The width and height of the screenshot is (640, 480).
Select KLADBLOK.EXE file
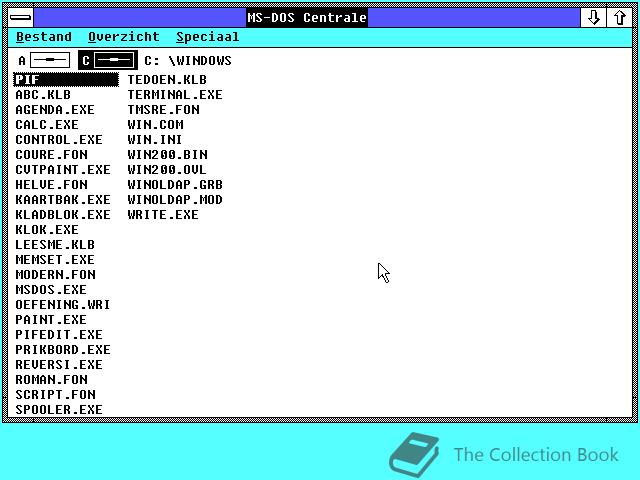[63, 215]
